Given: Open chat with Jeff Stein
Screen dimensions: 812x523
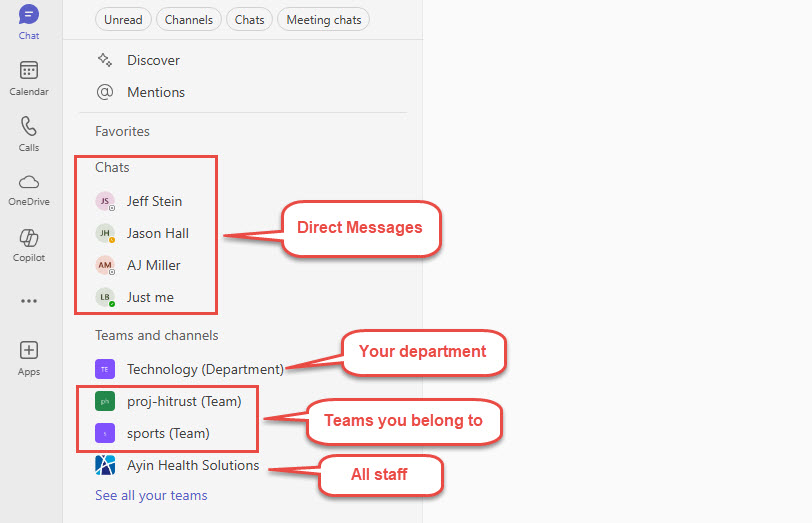Looking at the screenshot, I should [x=154, y=201].
